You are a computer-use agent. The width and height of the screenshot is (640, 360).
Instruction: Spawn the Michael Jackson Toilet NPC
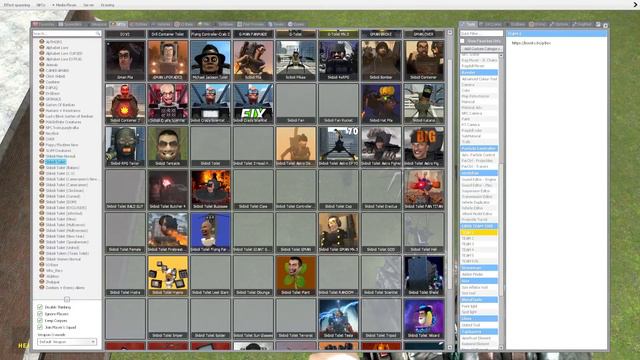click(x=210, y=60)
